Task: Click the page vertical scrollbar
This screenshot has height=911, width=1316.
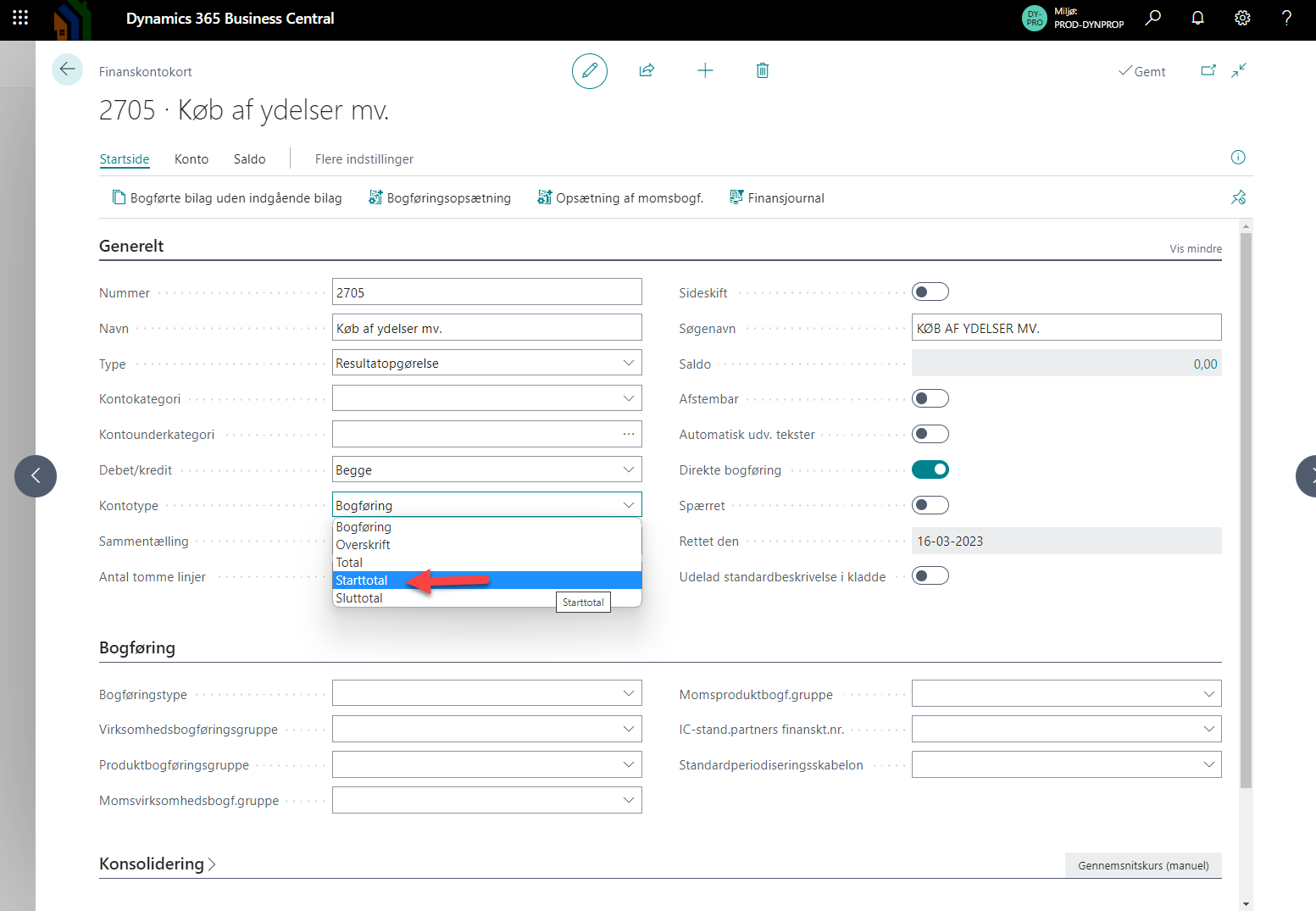Action: [1246, 508]
